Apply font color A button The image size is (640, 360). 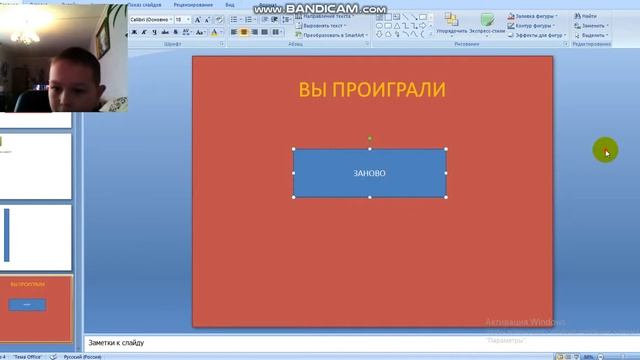tap(214, 32)
